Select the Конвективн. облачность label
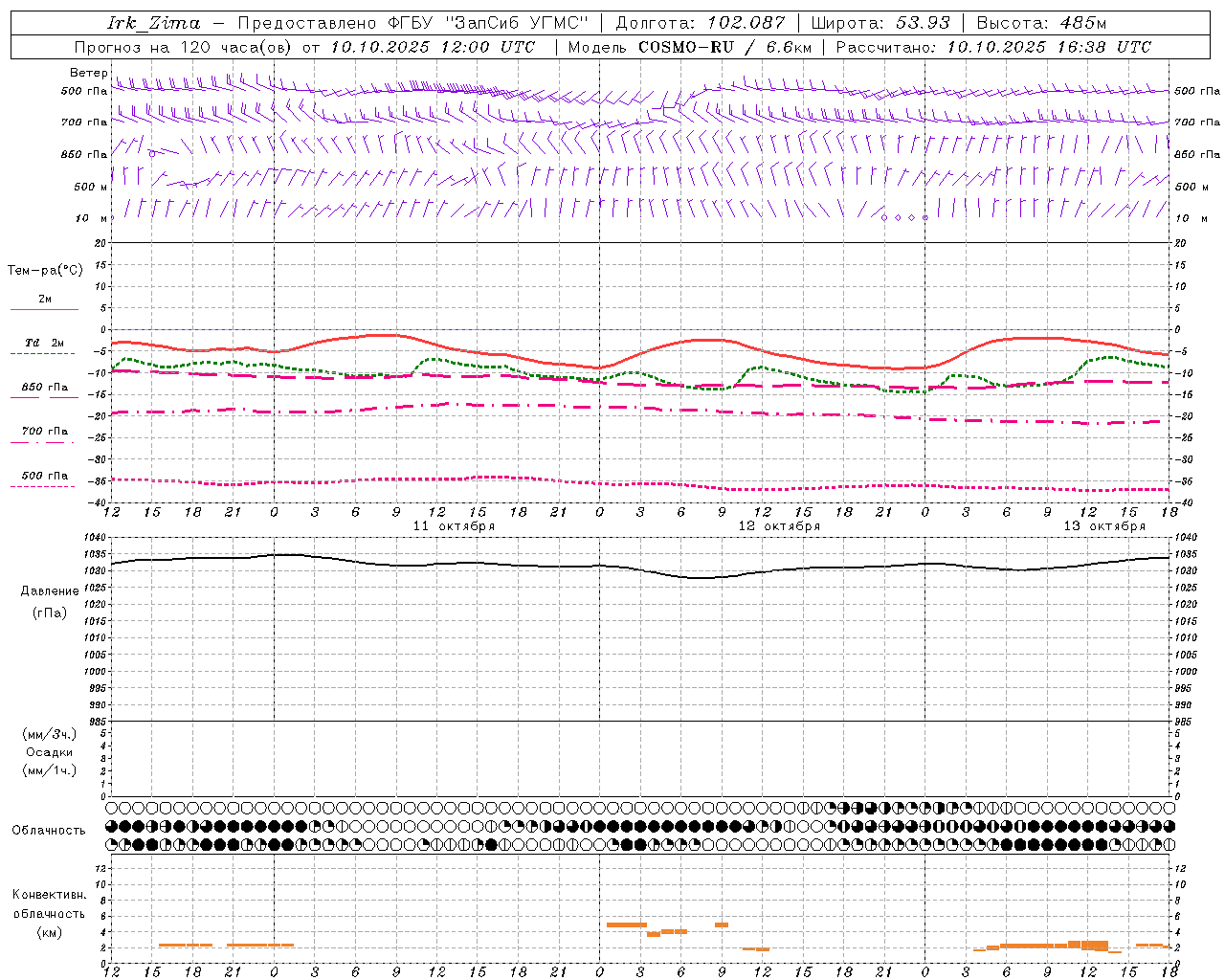1225x980 pixels. (x=50, y=904)
